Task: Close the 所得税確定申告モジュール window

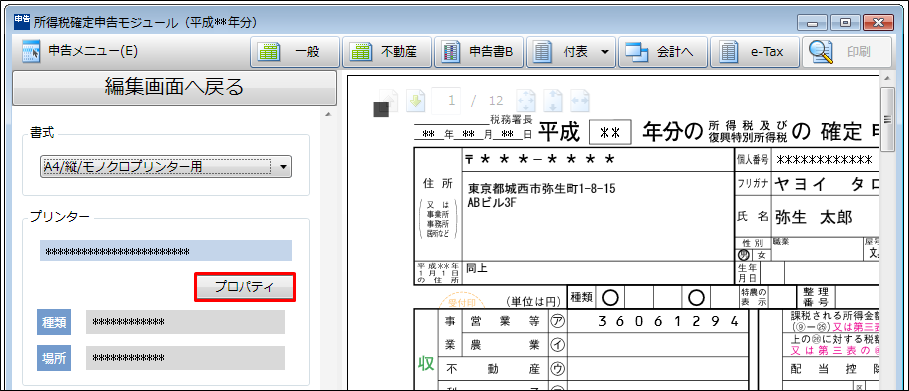Action: pyautogui.click(x=878, y=23)
